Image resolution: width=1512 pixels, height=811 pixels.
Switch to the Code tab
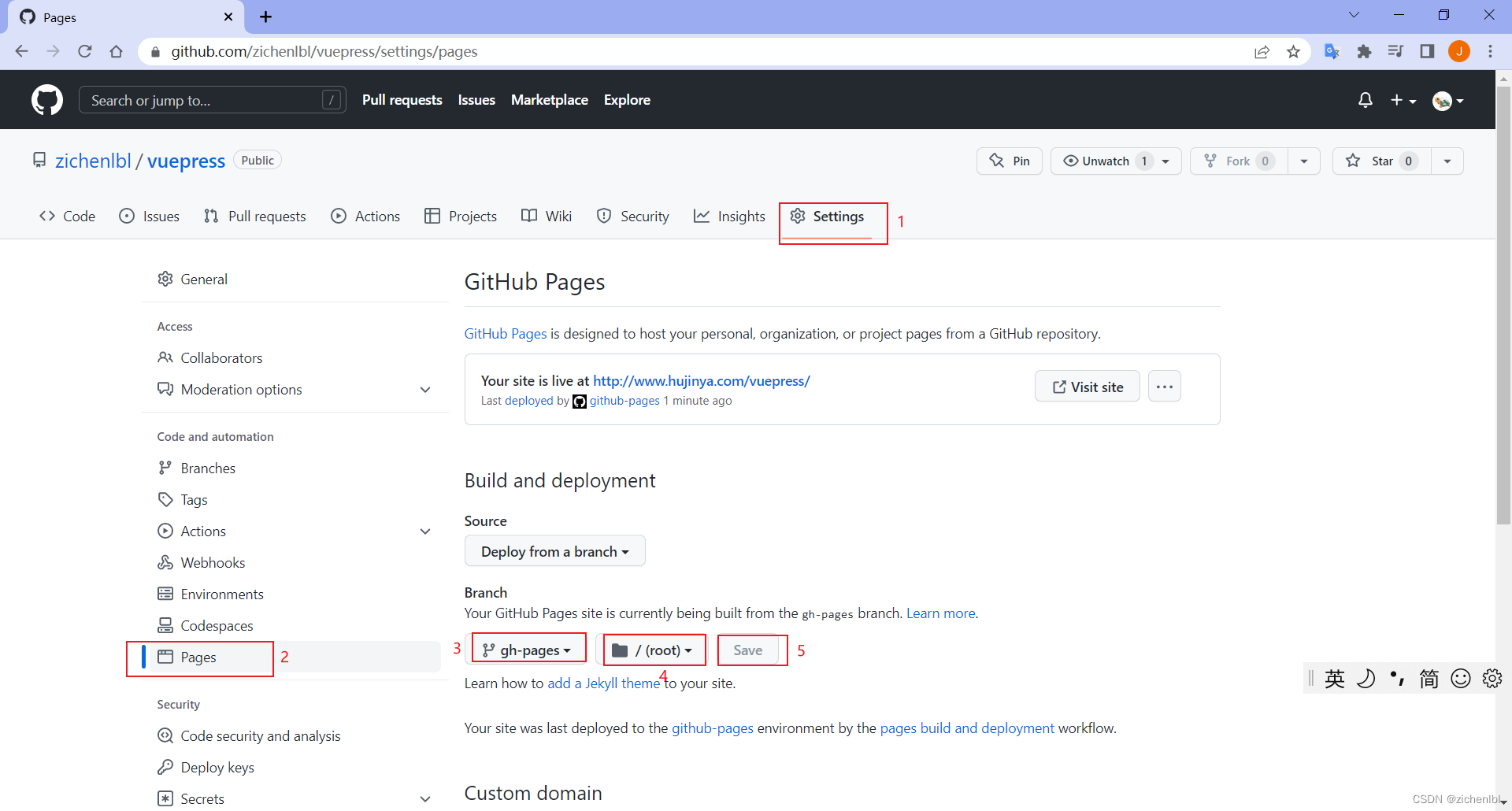68,216
